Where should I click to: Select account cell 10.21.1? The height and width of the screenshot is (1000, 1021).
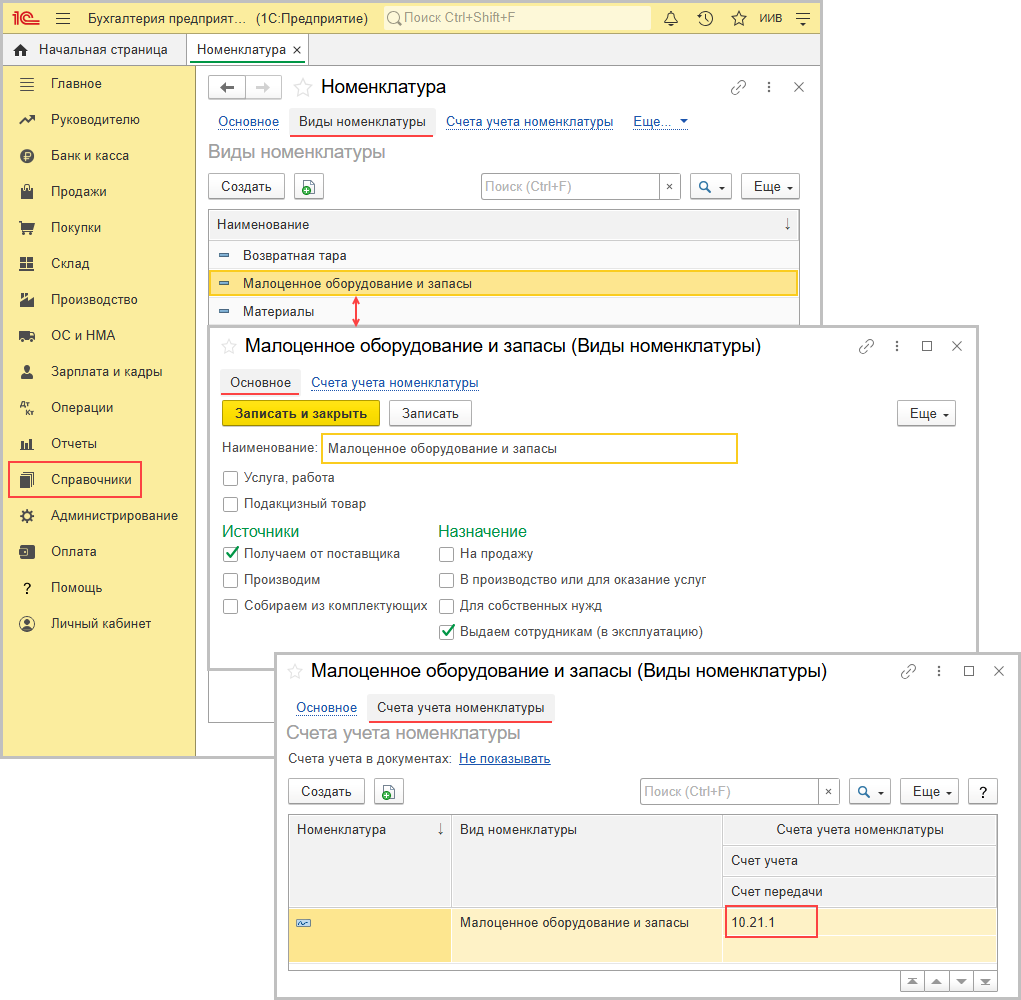[771, 922]
